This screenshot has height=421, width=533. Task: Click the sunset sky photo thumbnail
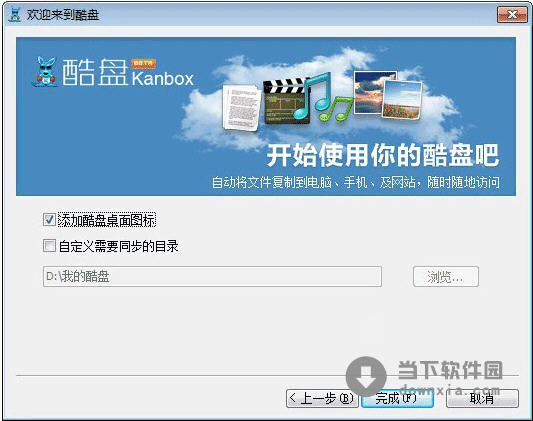[370, 92]
